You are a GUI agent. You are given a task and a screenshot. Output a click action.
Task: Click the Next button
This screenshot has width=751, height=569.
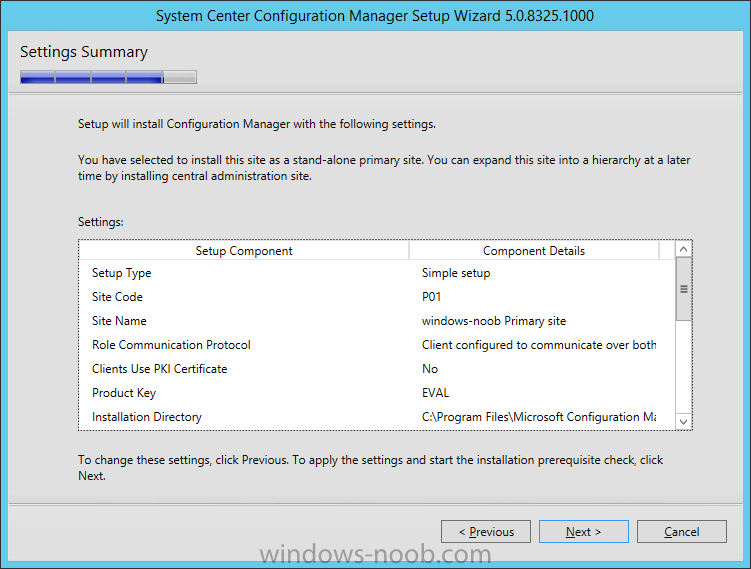click(583, 532)
